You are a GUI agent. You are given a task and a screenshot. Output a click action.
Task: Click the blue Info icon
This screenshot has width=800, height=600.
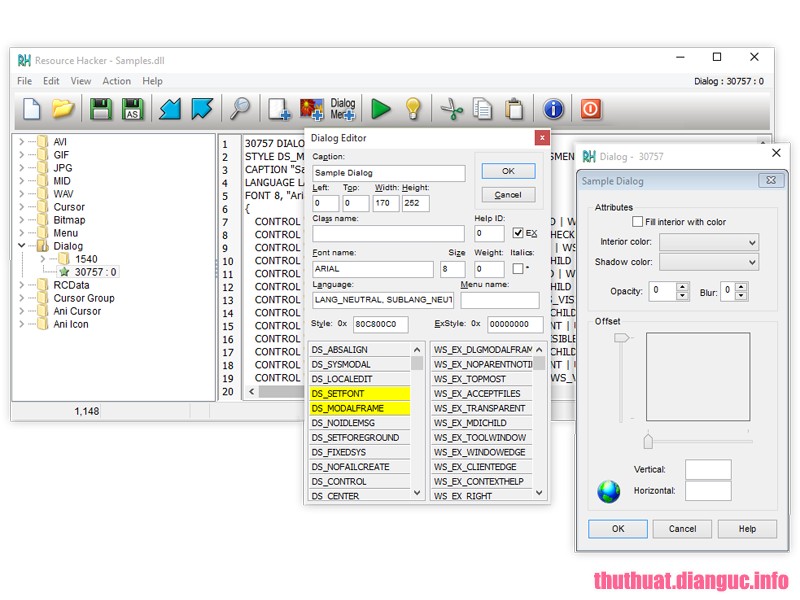553,109
